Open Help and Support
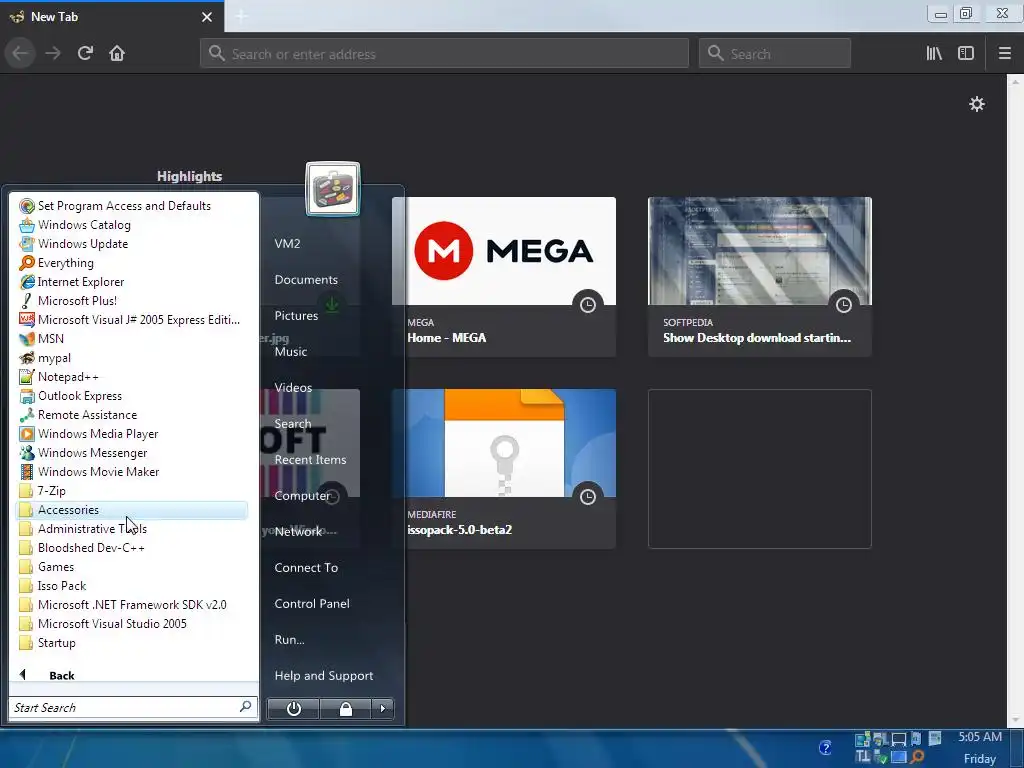This screenshot has width=1024, height=768. point(324,675)
